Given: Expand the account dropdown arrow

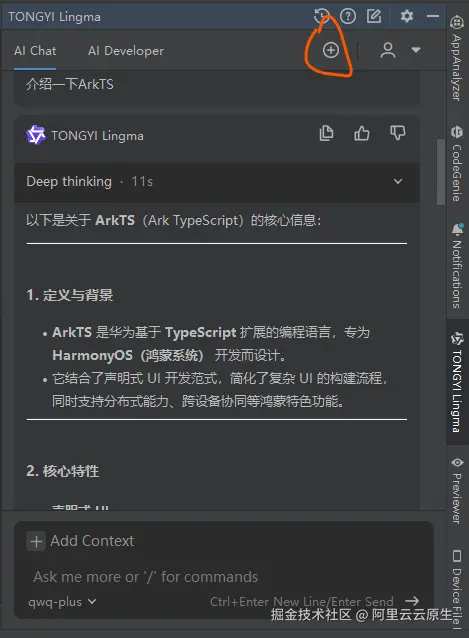Looking at the screenshot, I should click(415, 50).
